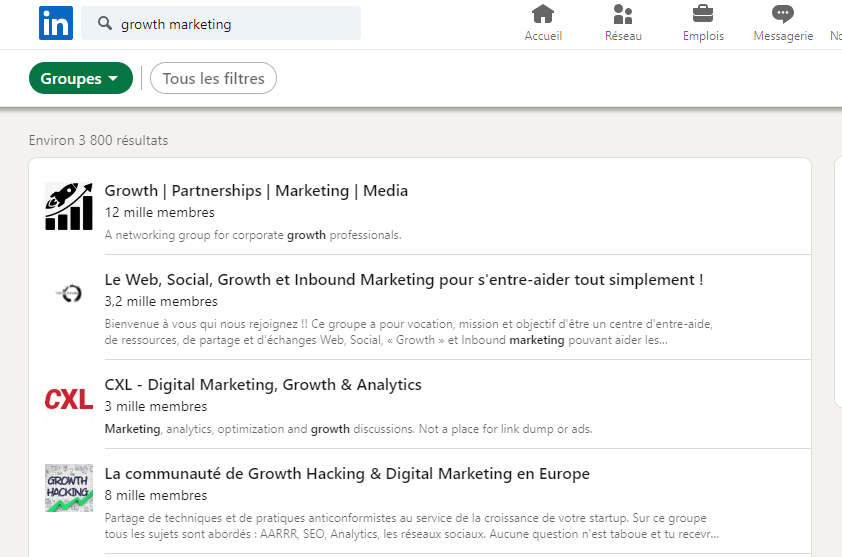The height and width of the screenshot is (557, 842).
Task: Open CXL - Digital Marketing, Growth & Analytics
Action: pos(263,385)
